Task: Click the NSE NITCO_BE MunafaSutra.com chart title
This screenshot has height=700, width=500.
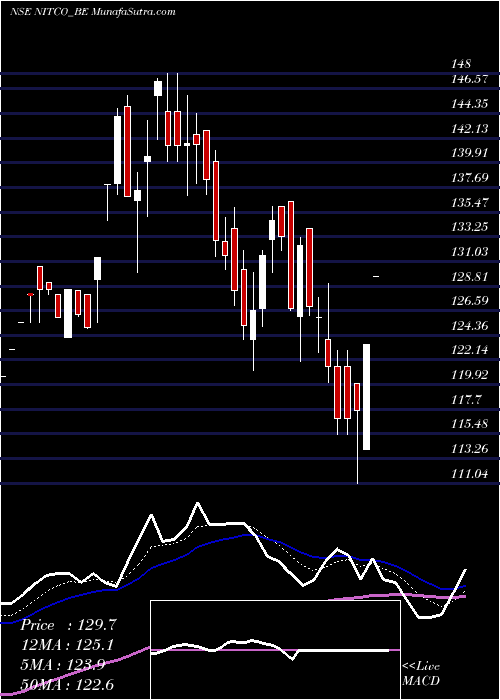Action: pyautogui.click(x=93, y=12)
